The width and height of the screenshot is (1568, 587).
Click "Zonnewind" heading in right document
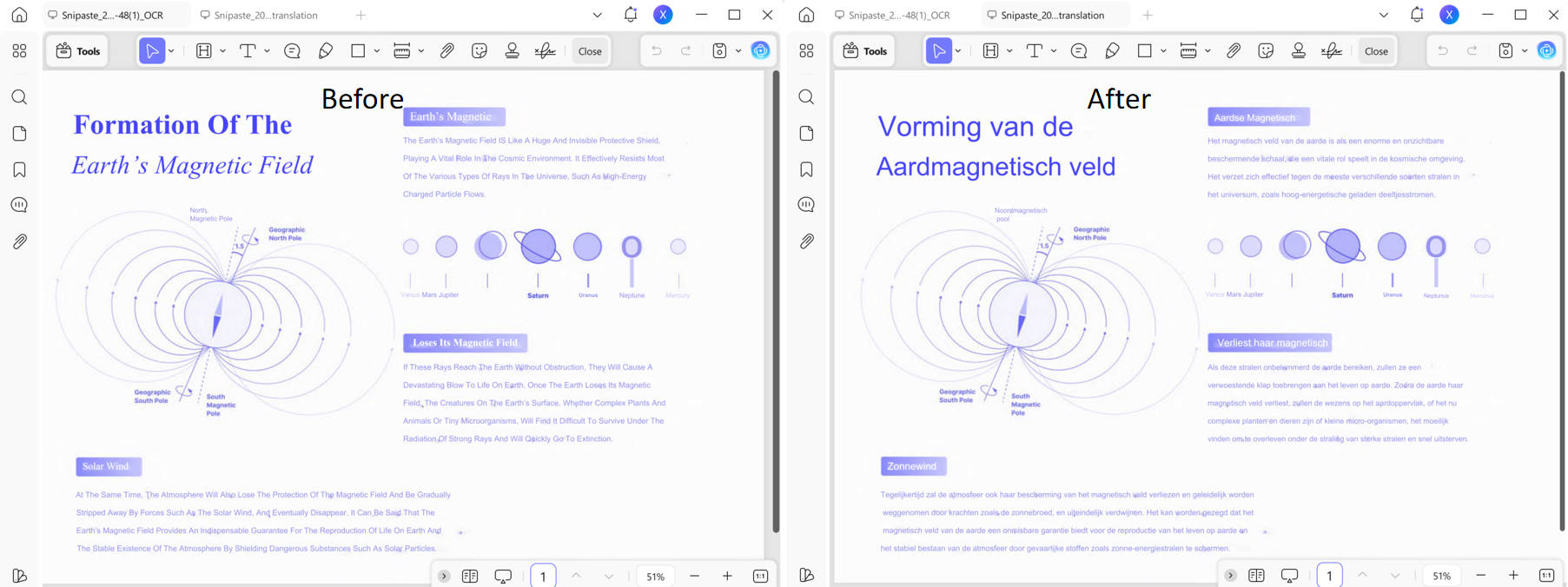[x=912, y=466]
